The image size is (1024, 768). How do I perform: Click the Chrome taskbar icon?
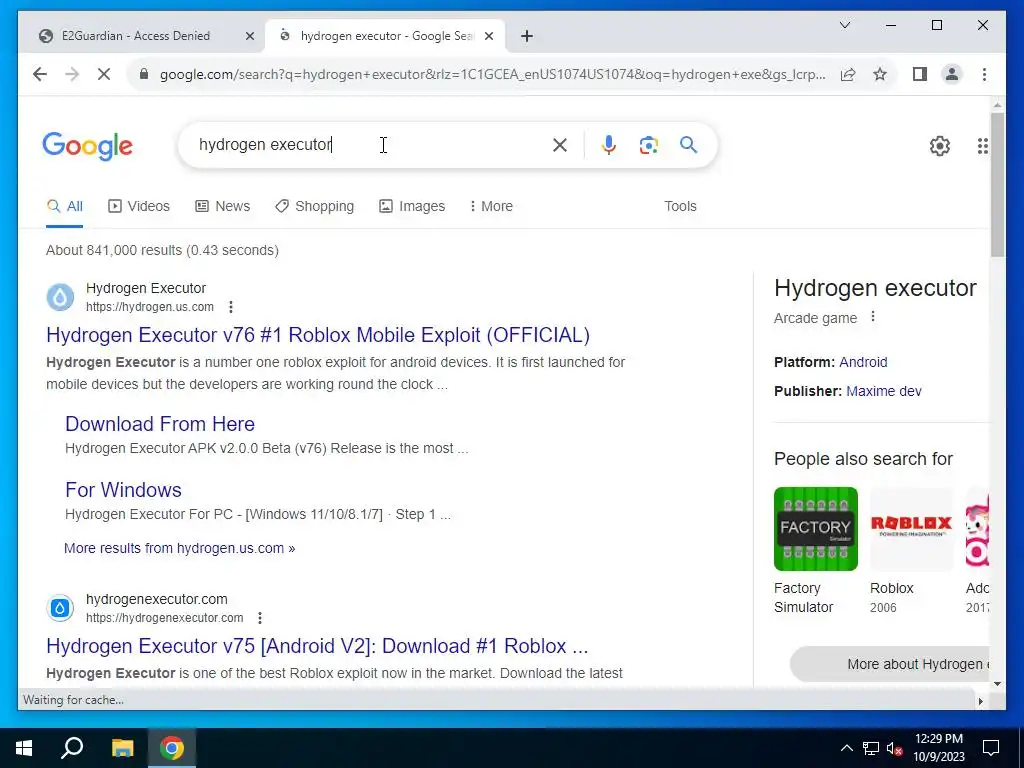tap(172, 748)
